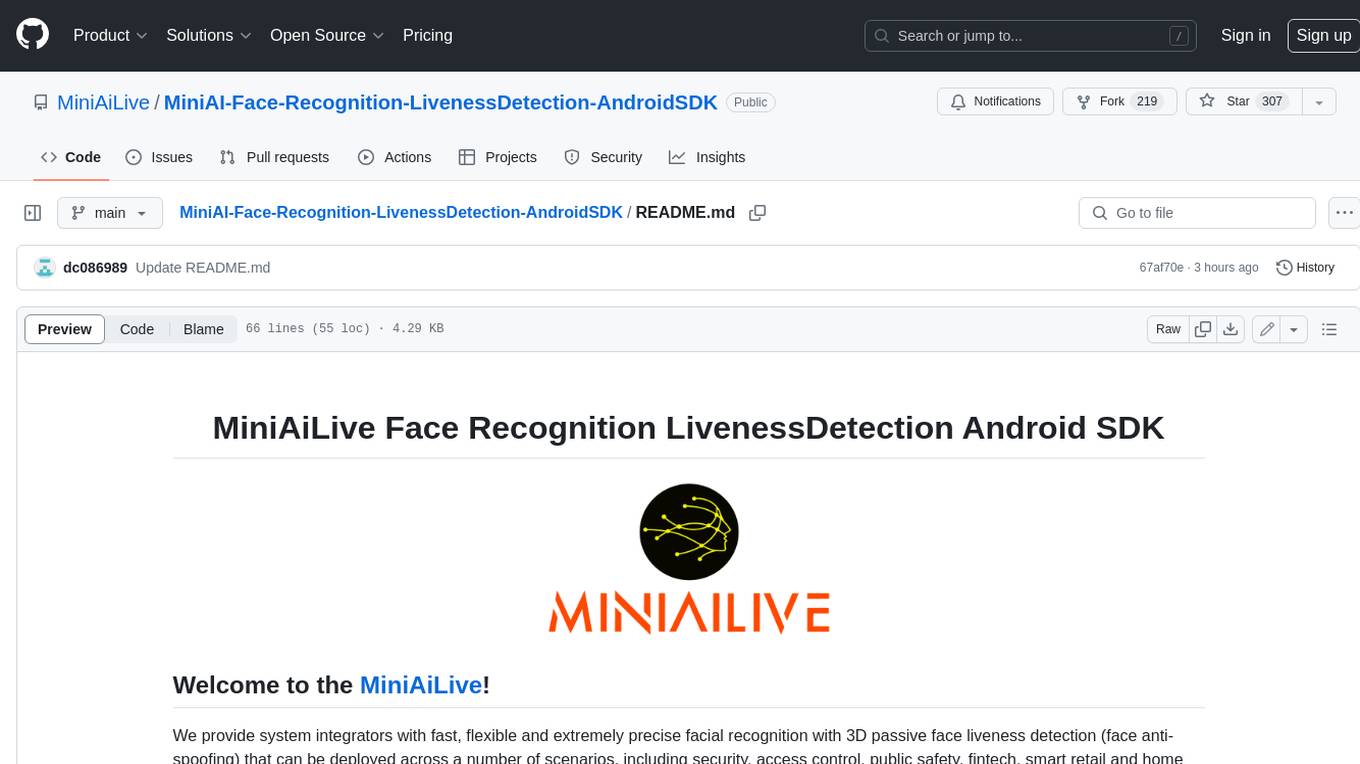Open the star lists dropdown arrow

[1319, 101]
